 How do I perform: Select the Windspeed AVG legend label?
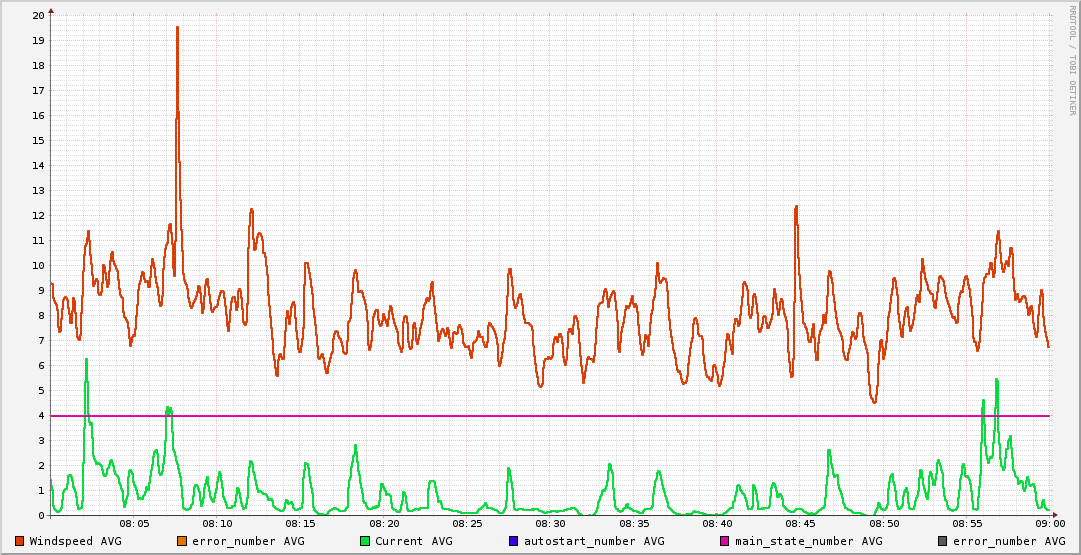point(75,541)
